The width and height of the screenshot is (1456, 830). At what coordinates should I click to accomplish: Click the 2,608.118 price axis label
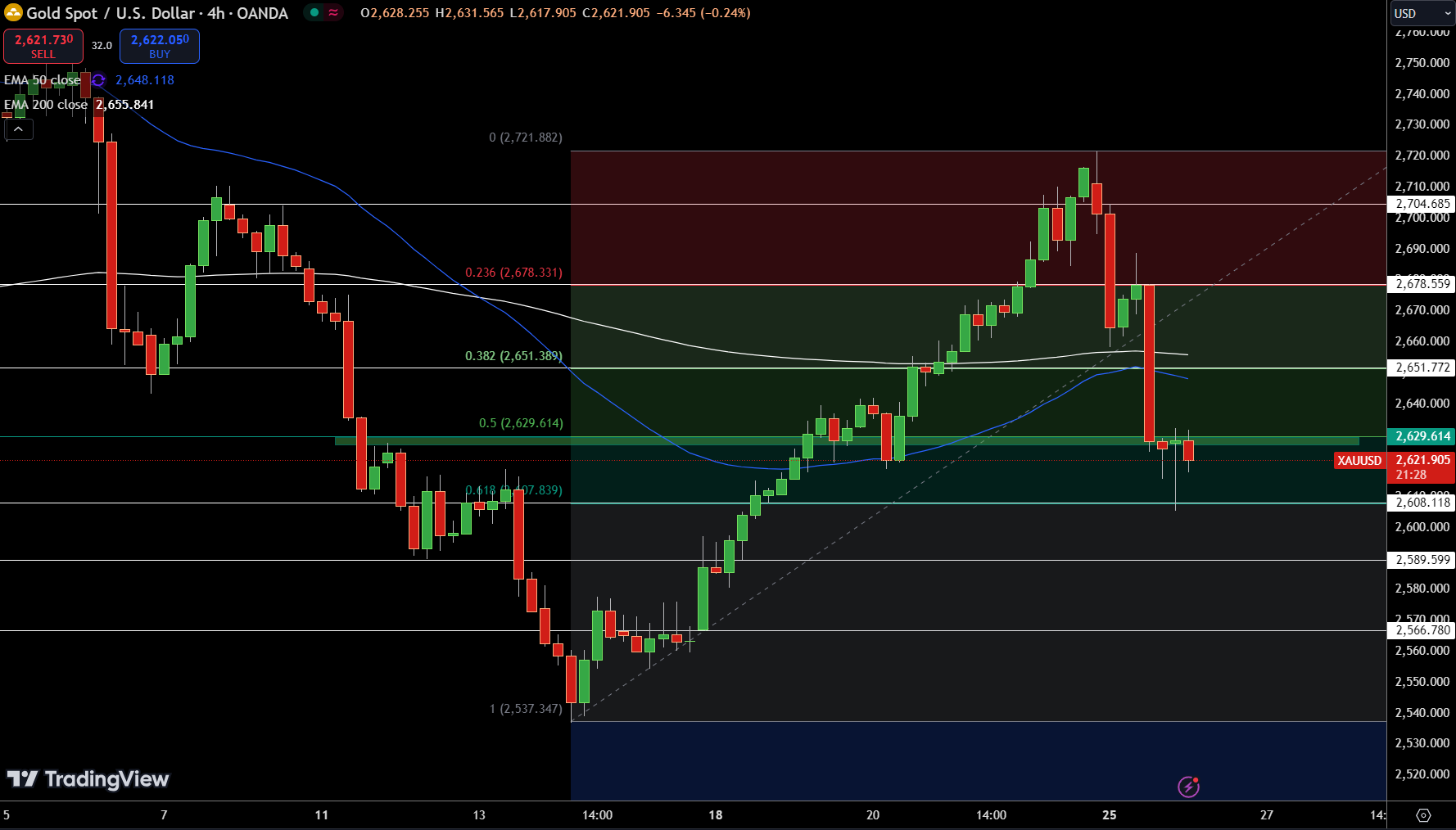(1423, 503)
